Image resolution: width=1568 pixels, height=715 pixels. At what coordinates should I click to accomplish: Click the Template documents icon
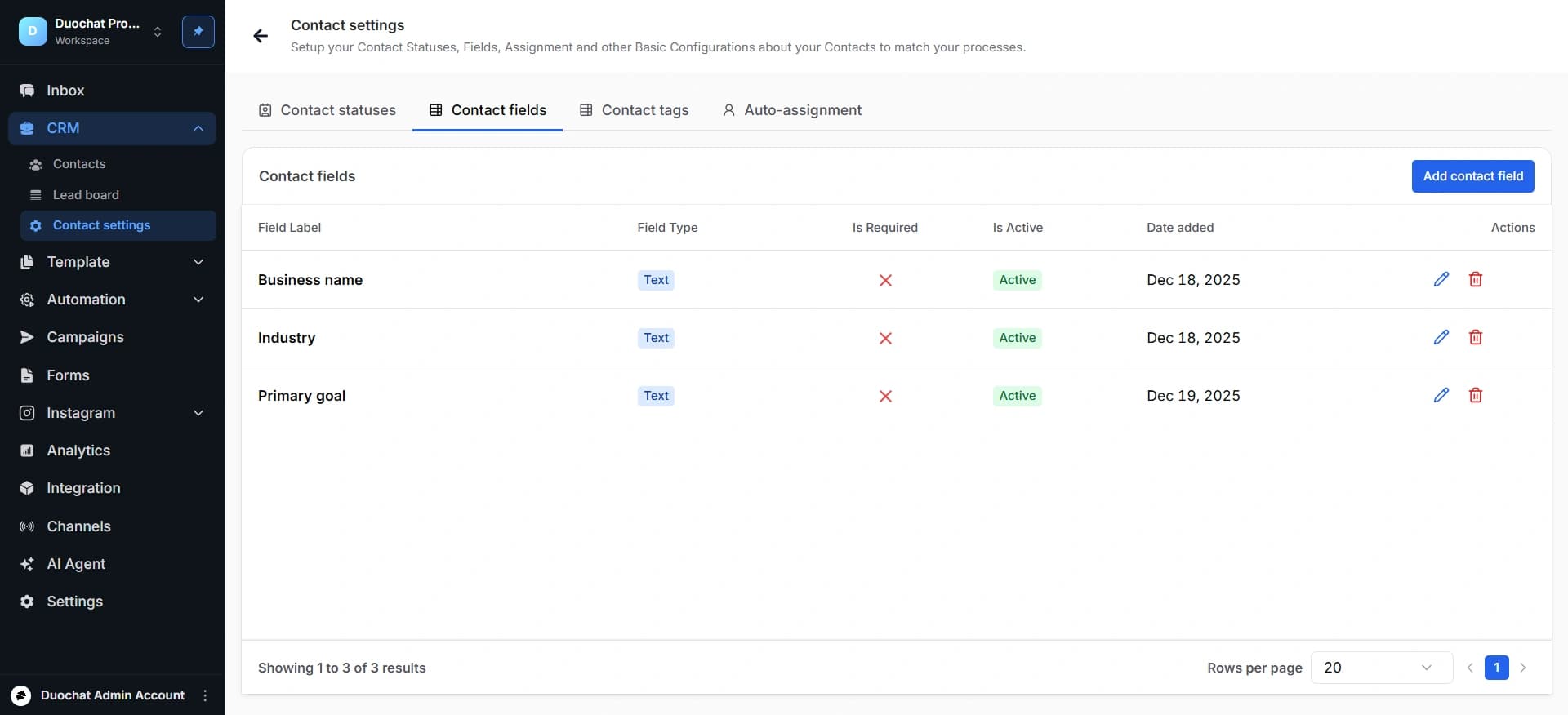[27, 262]
